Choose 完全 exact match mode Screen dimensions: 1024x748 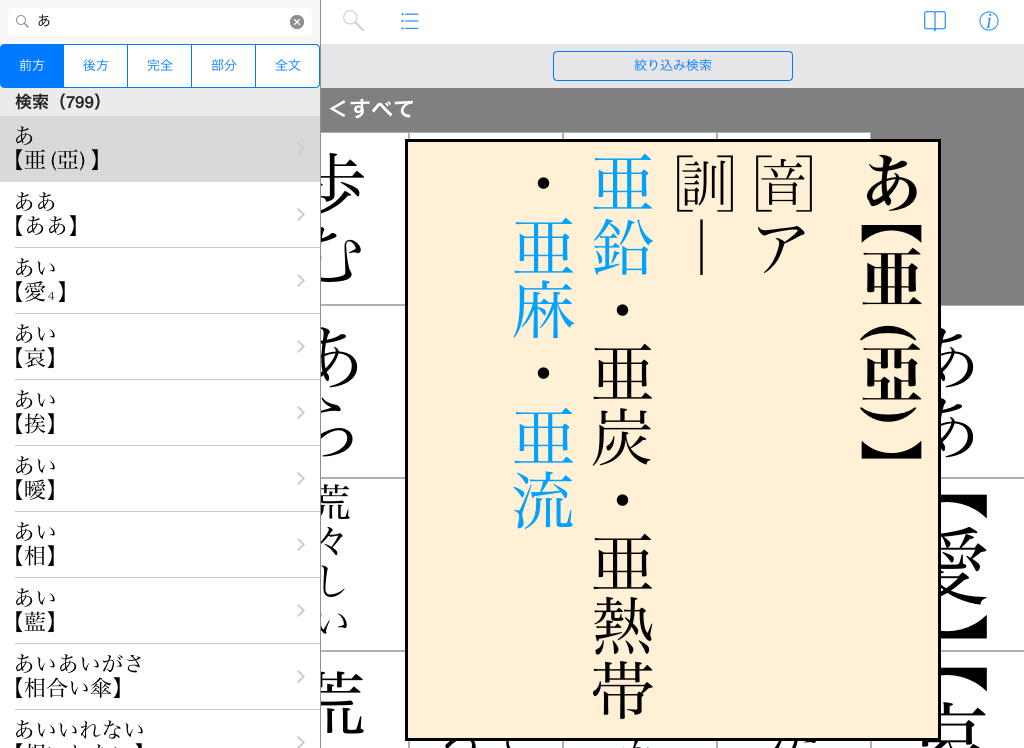pyautogui.click(x=160, y=66)
